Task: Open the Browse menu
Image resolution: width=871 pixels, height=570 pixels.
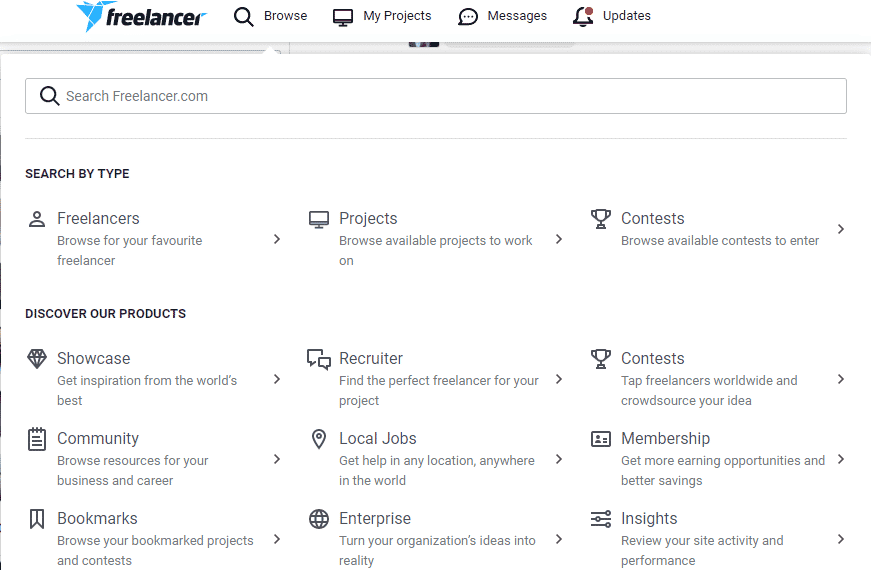Action: [286, 16]
